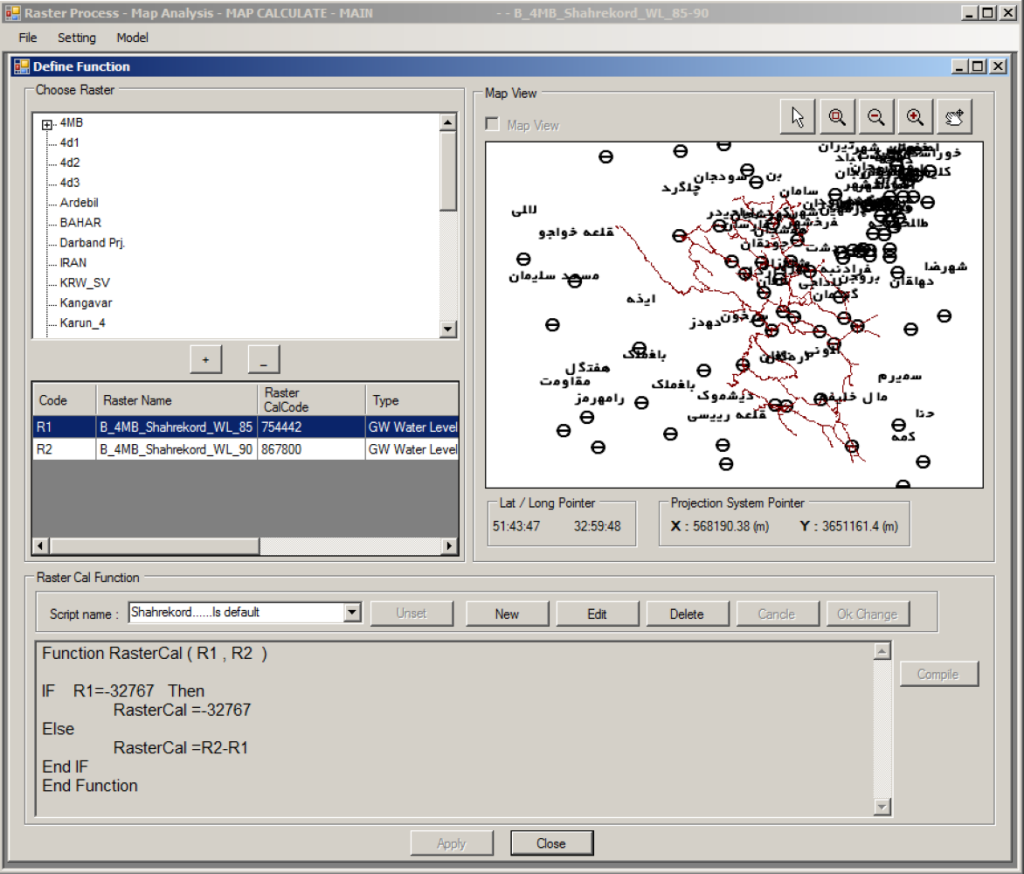Open the Model menu
This screenshot has width=1024, height=874.
(x=132, y=38)
